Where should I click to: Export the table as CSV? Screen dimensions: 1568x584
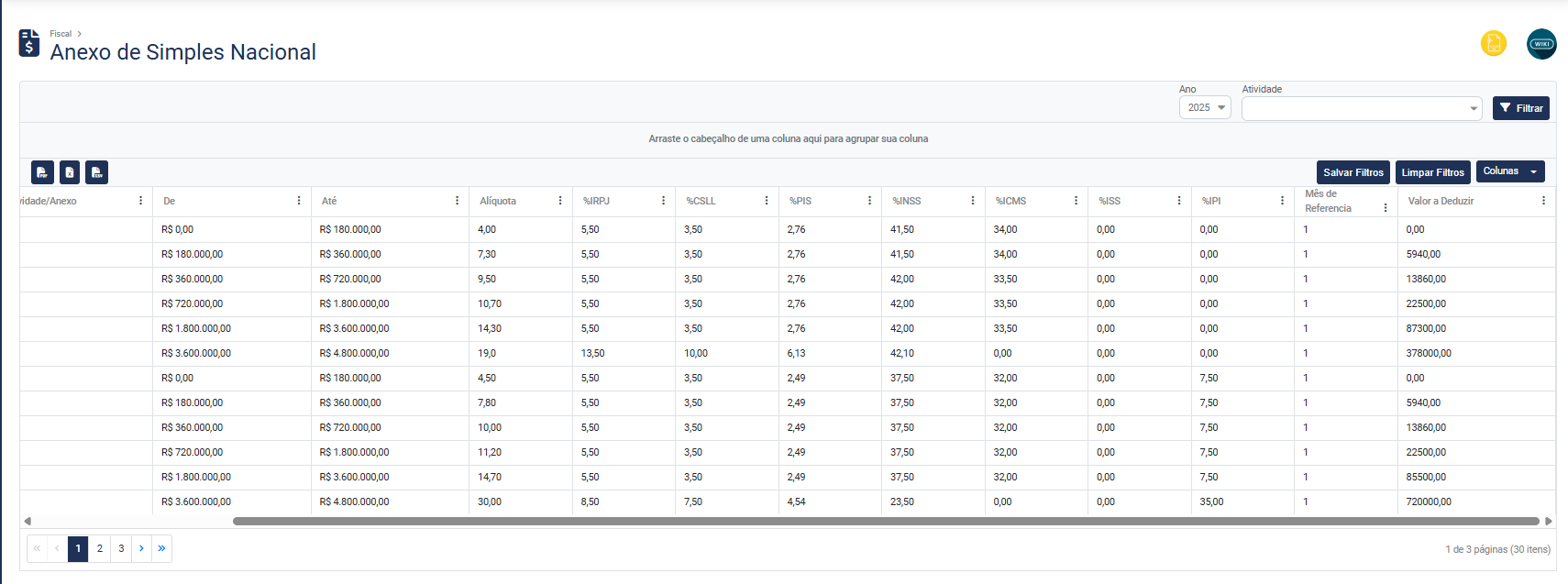pos(96,172)
